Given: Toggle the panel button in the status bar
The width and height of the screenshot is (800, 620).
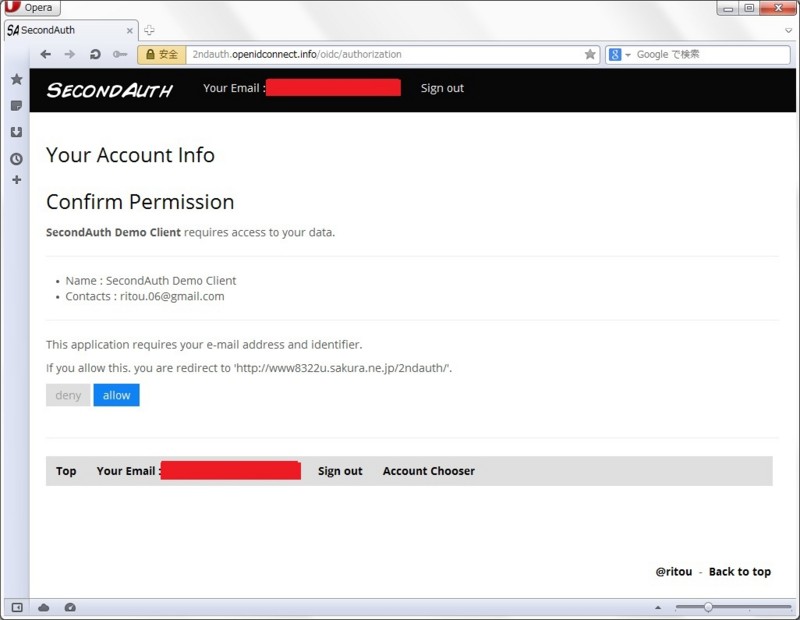Looking at the screenshot, I should pos(17,607).
